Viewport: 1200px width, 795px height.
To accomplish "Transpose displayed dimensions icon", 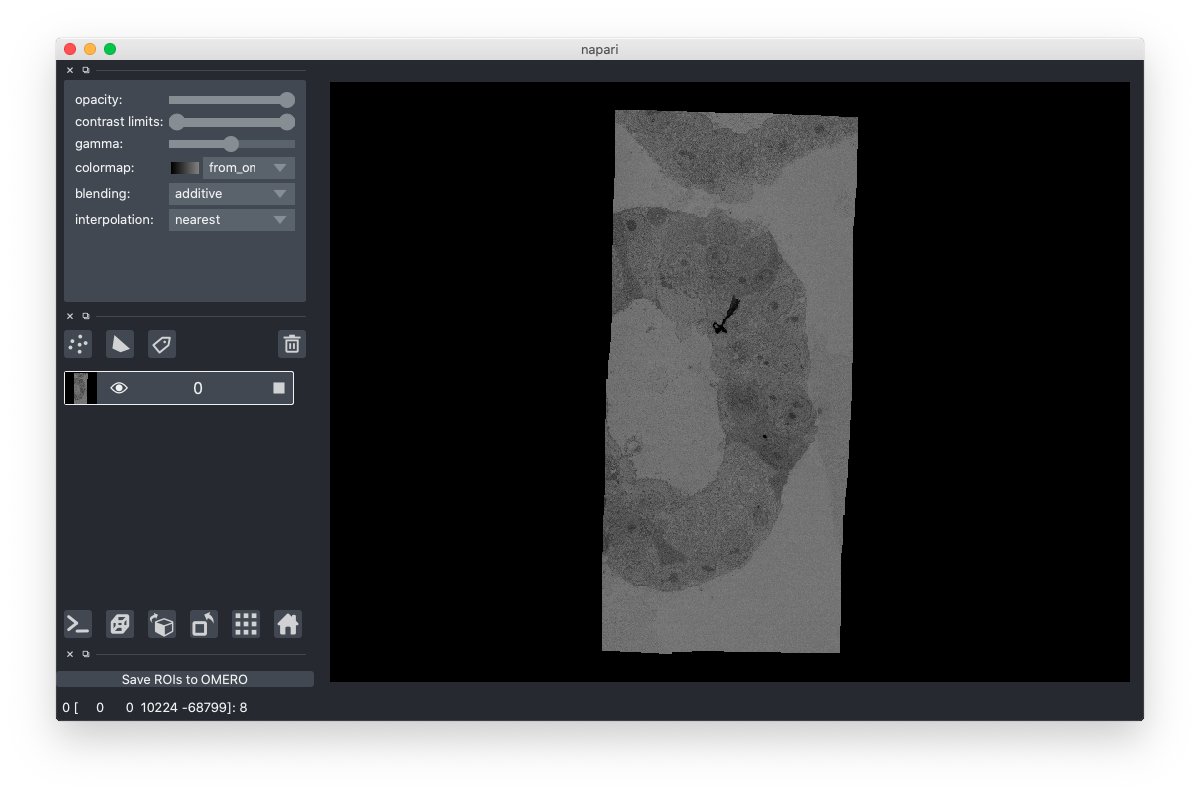I will pyautogui.click(x=204, y=624).
